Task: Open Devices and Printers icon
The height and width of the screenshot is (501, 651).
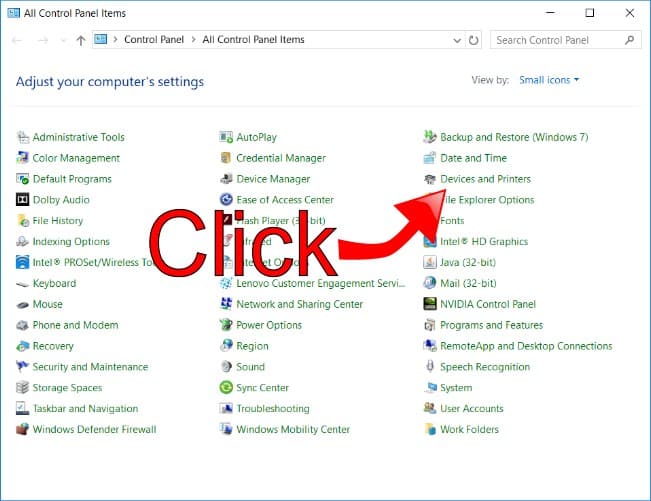Action: tap(430, 179)
